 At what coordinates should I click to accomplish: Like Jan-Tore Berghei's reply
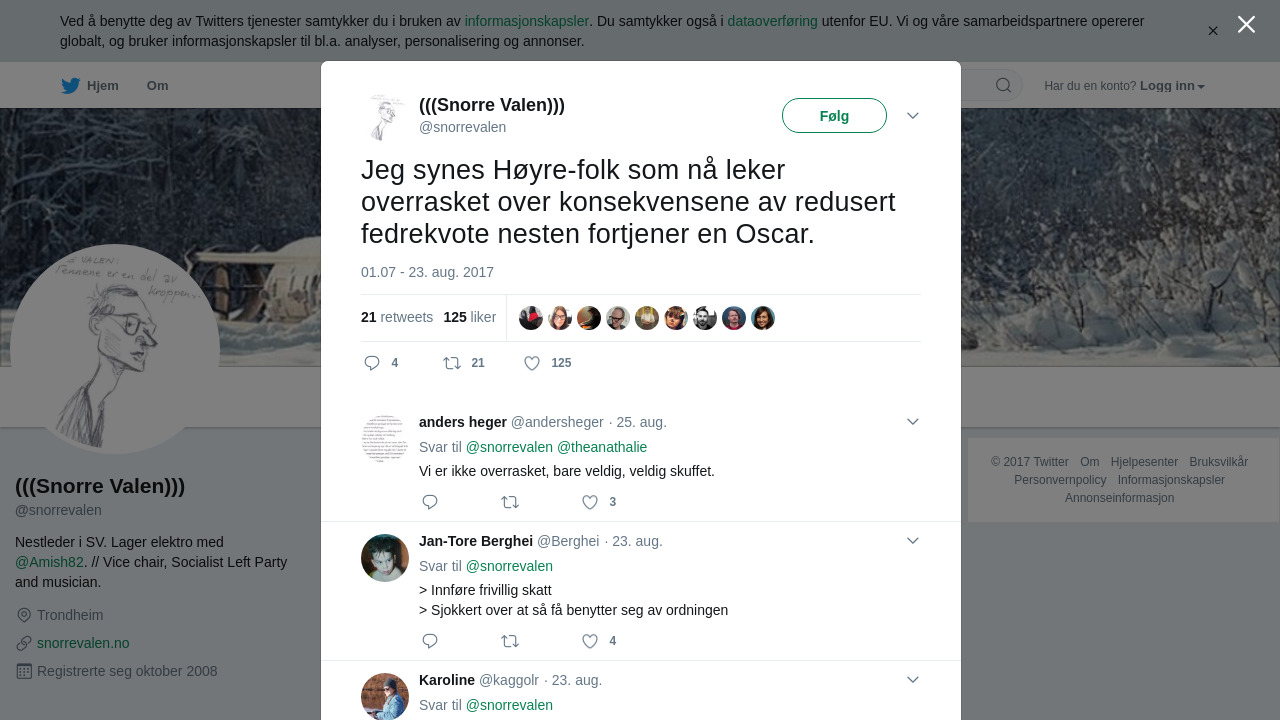(590, 641)
